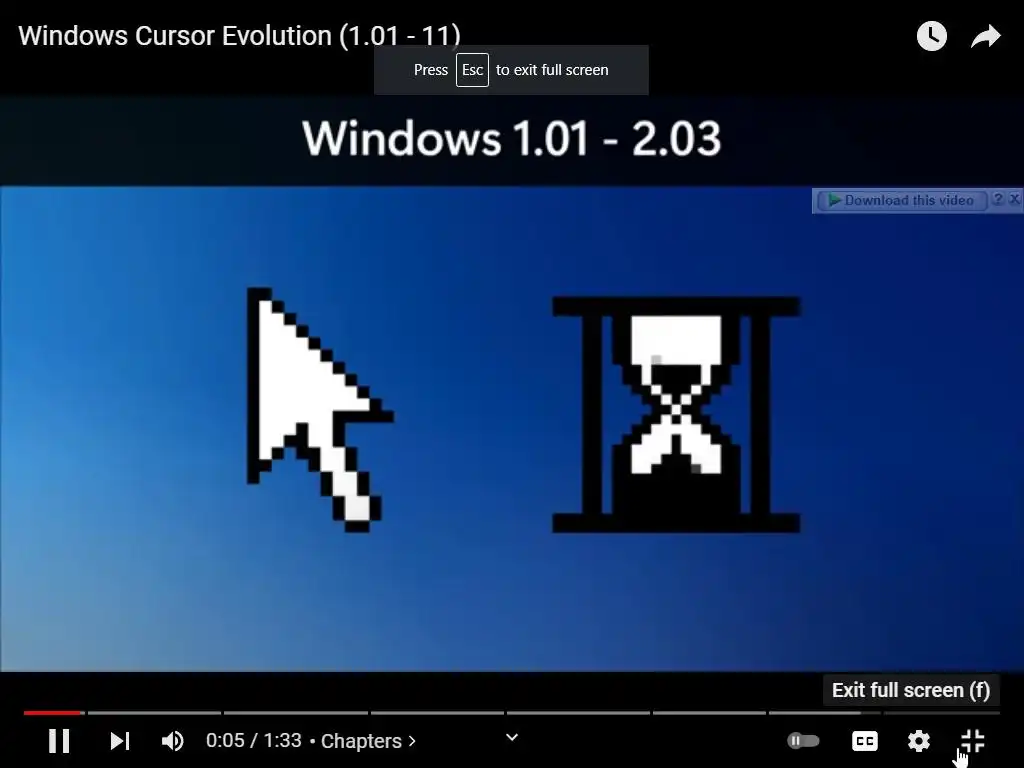The width and height of the screenshot is (1024, 768).
Task: Seek within the red played segment
Action: click(54, 712)
